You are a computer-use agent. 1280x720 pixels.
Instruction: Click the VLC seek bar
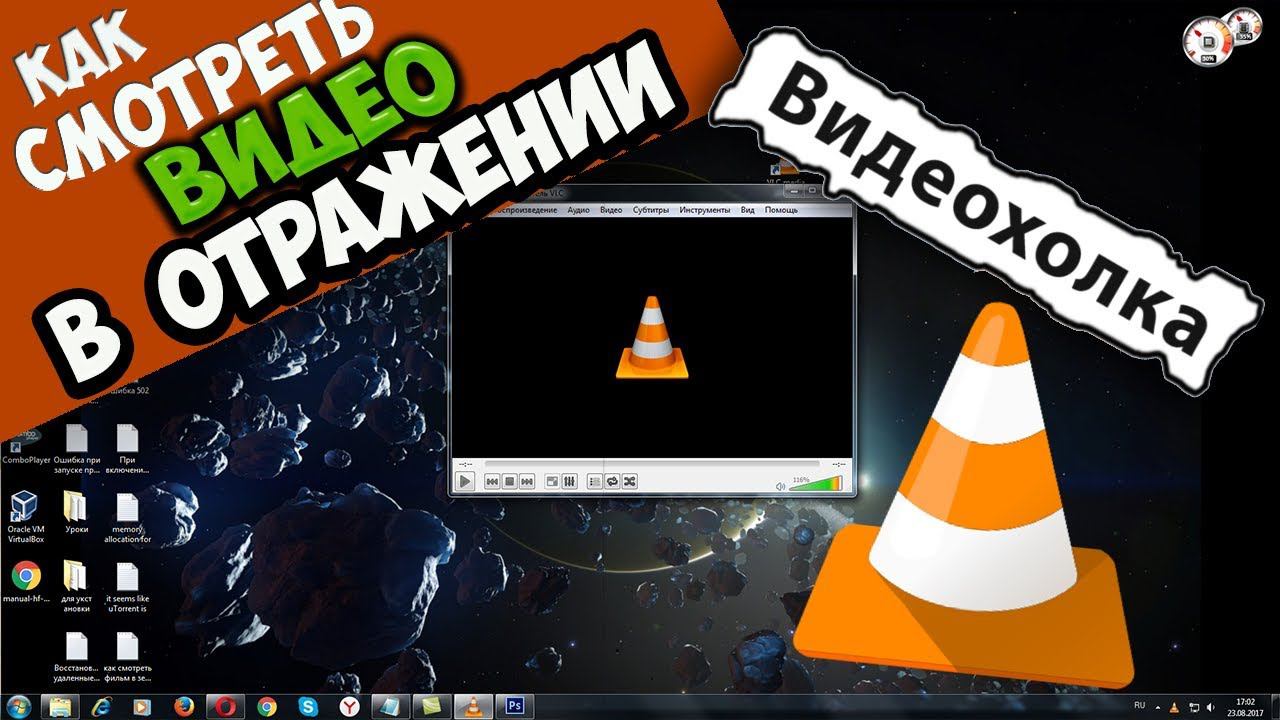pyautogui.click(x=651, y=464)
